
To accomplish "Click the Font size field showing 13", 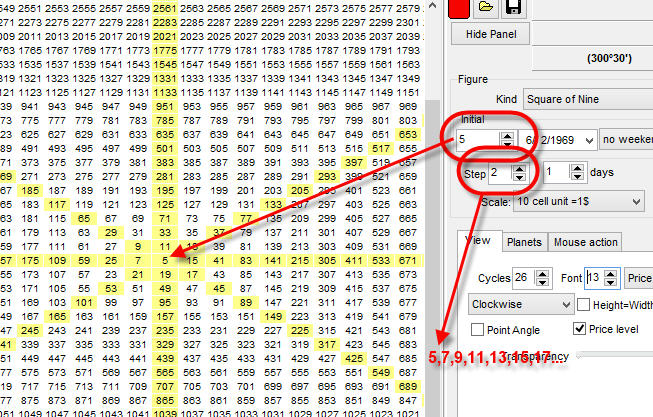I will [595, 278].
